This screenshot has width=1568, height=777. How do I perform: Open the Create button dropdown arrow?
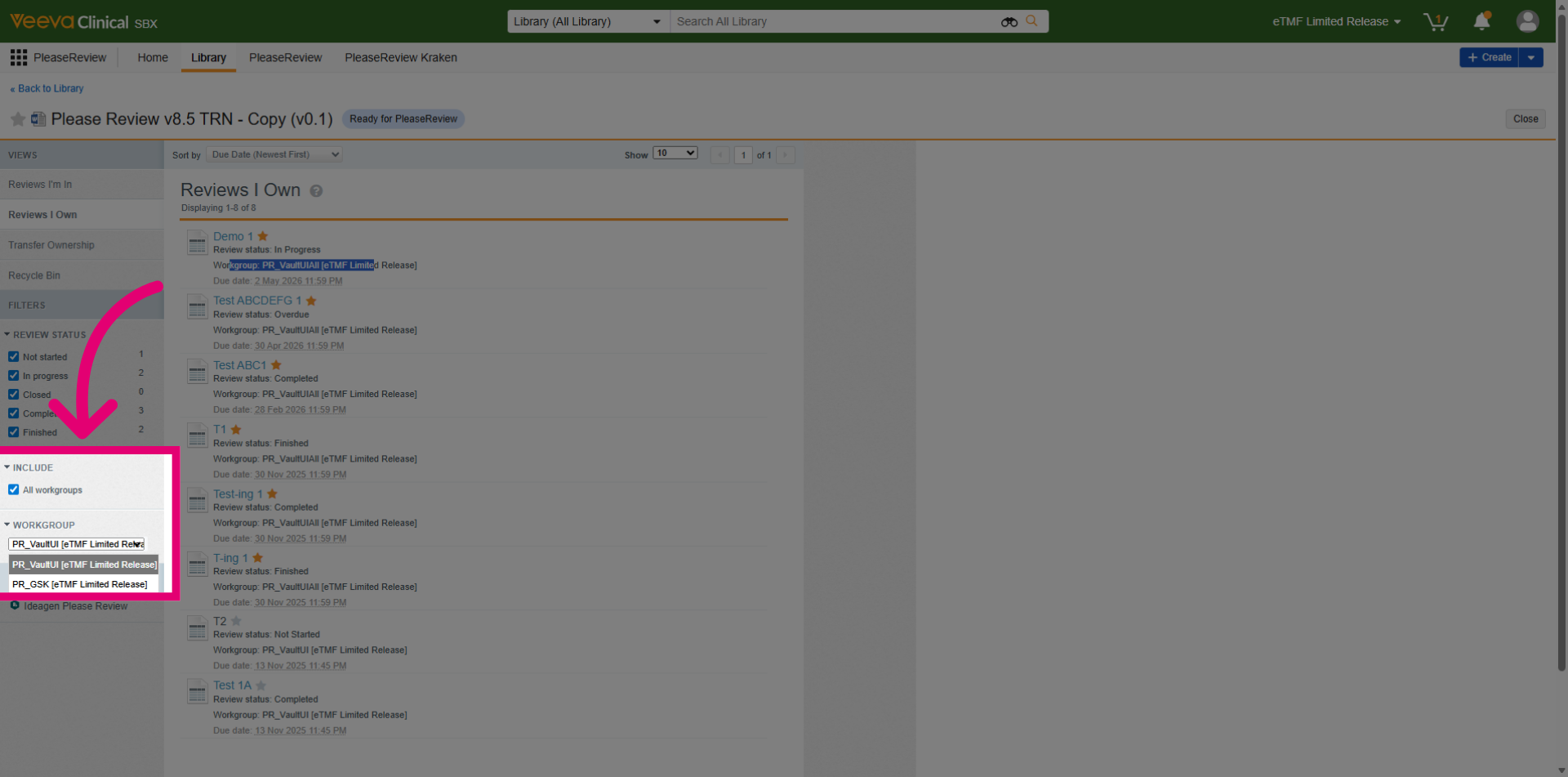[x=1531, y=57]
